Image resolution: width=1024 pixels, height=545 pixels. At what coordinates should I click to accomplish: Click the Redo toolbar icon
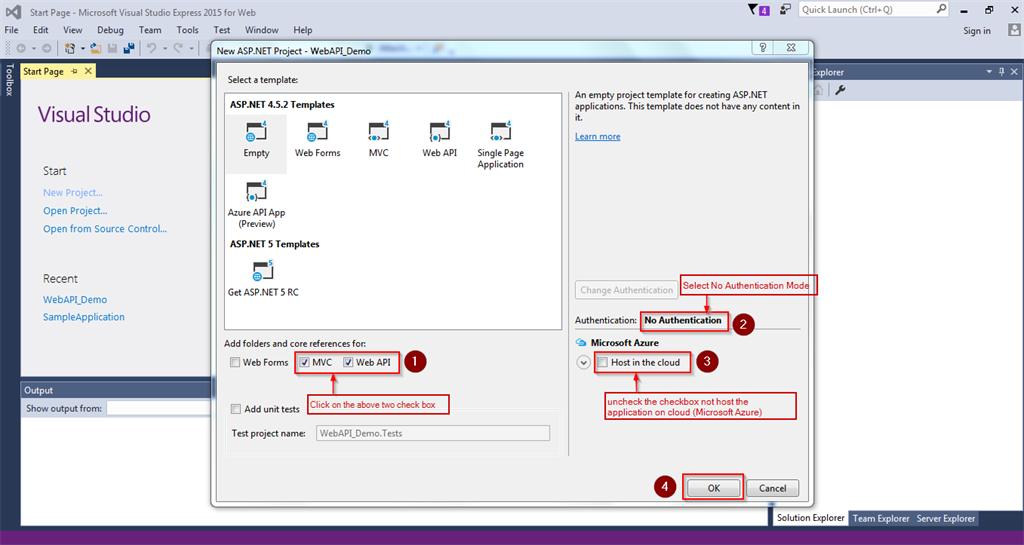click(x=178, y=48)
